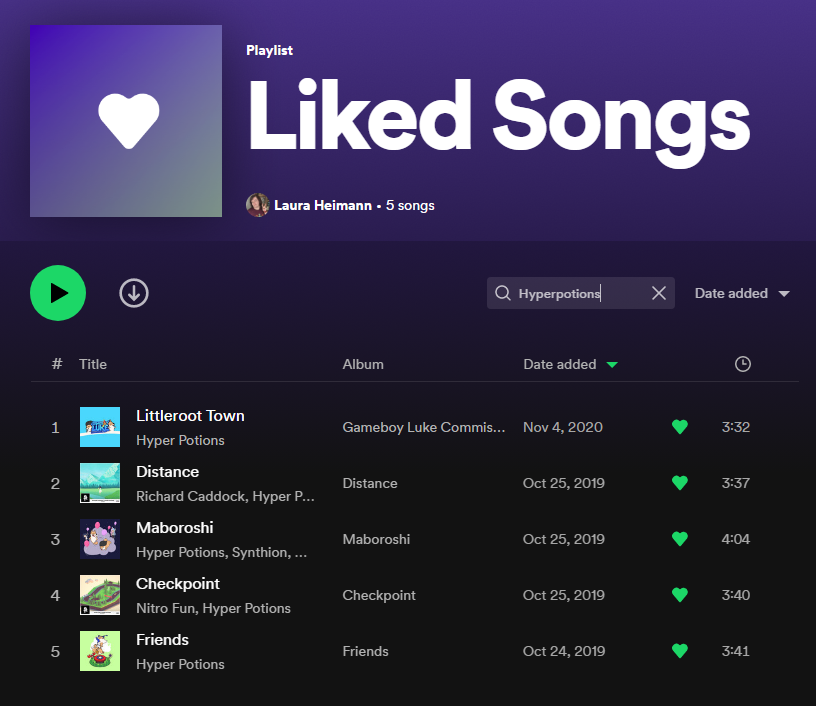The image size is (816, 706).
Task: Click the 3:40 duration value
Action: pyautogui.click(x=735, y=595)
